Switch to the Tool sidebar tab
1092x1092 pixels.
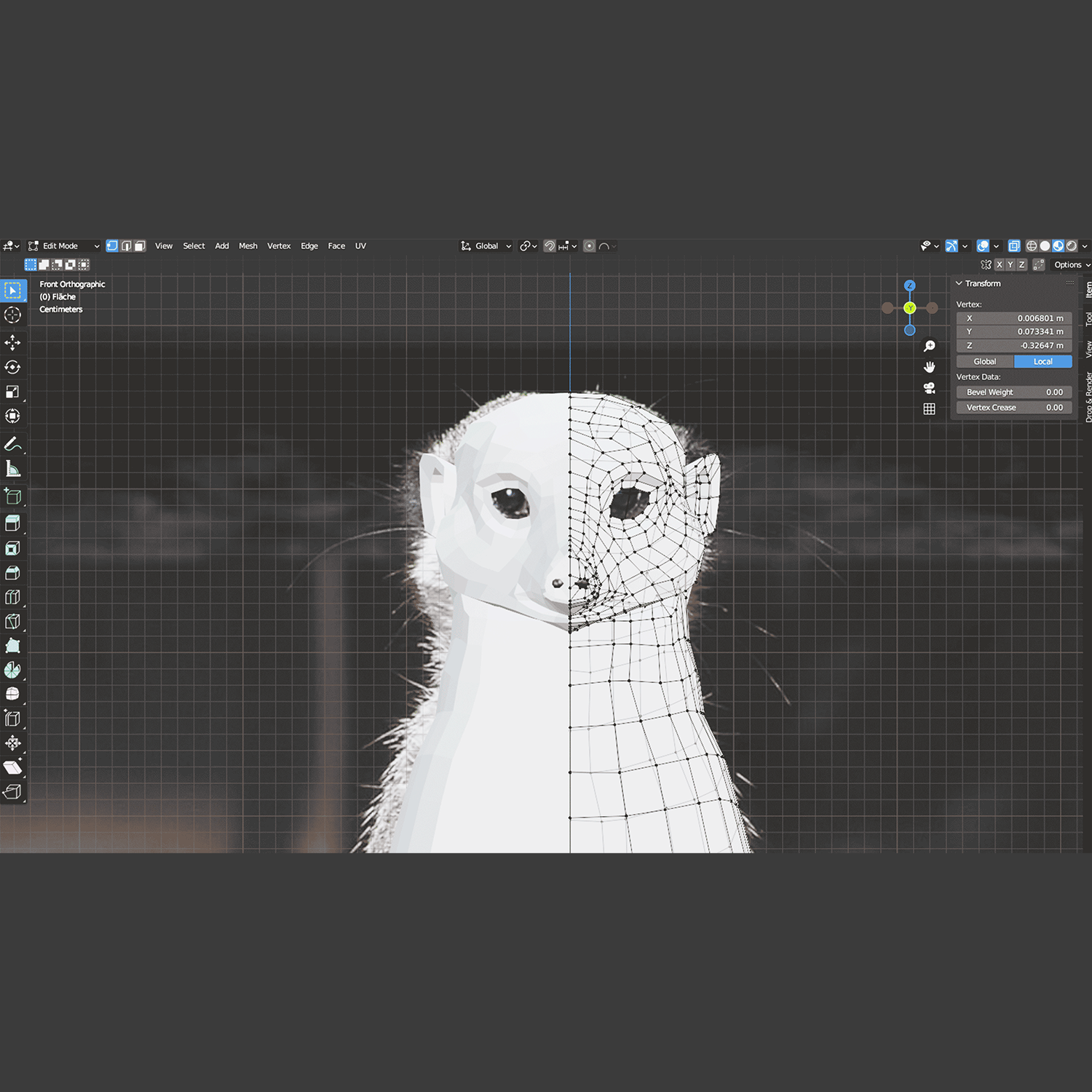tap(1088, 319)
